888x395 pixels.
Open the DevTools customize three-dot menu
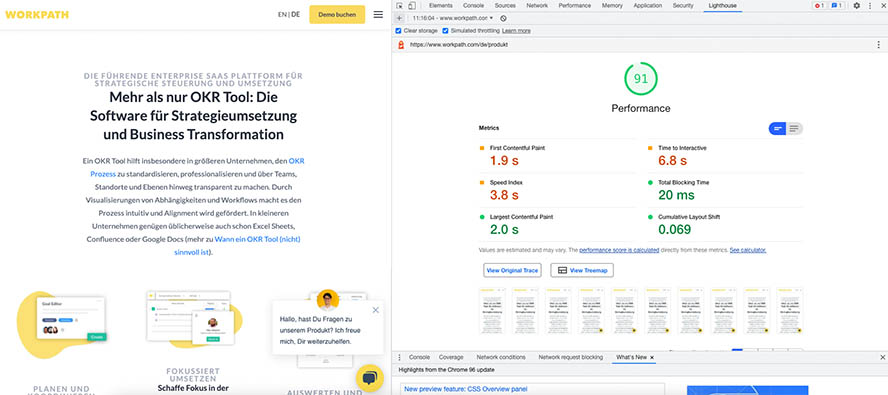tap(870, 6)
